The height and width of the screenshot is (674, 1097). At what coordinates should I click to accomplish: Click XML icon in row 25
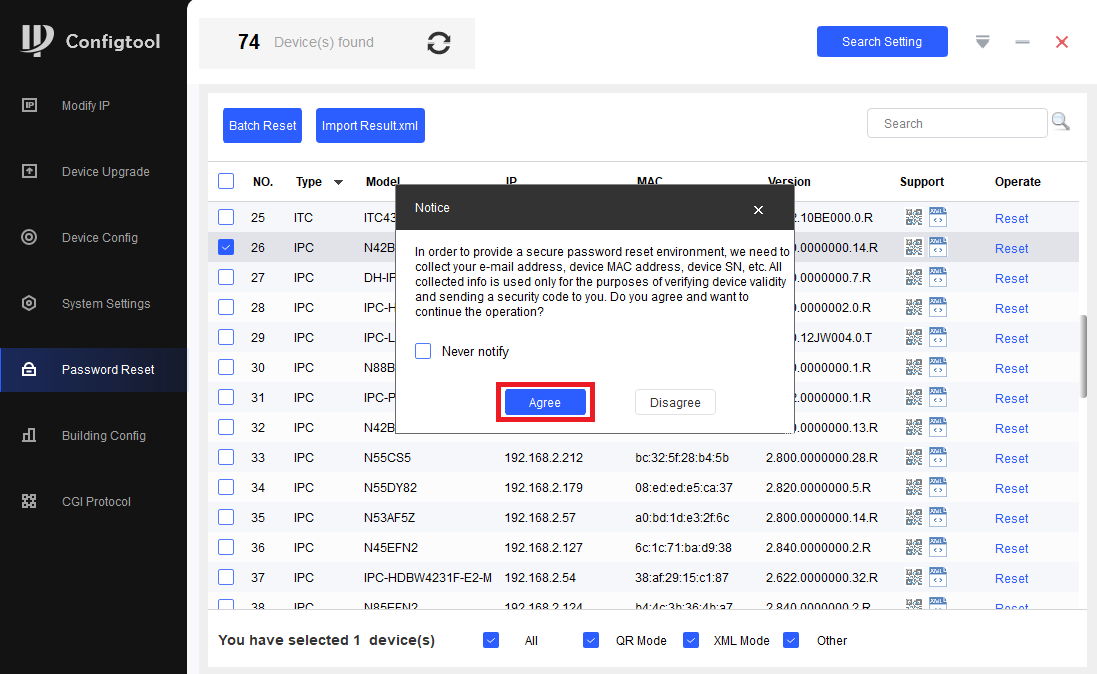click(x=937, y=217)
